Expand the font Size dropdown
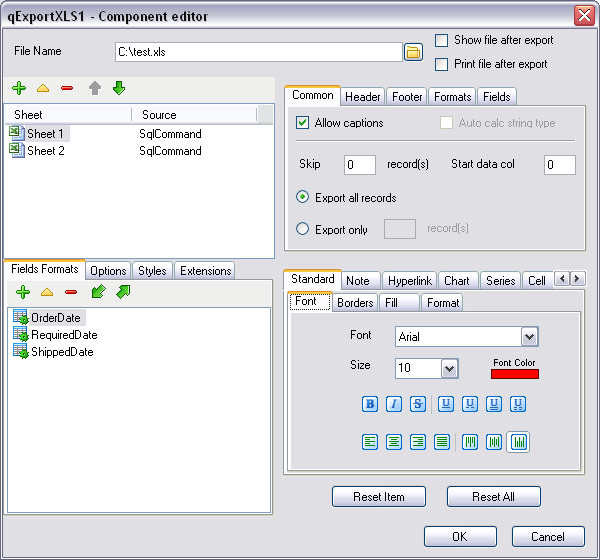Viewport: 600px width, 560px height. 449,369
